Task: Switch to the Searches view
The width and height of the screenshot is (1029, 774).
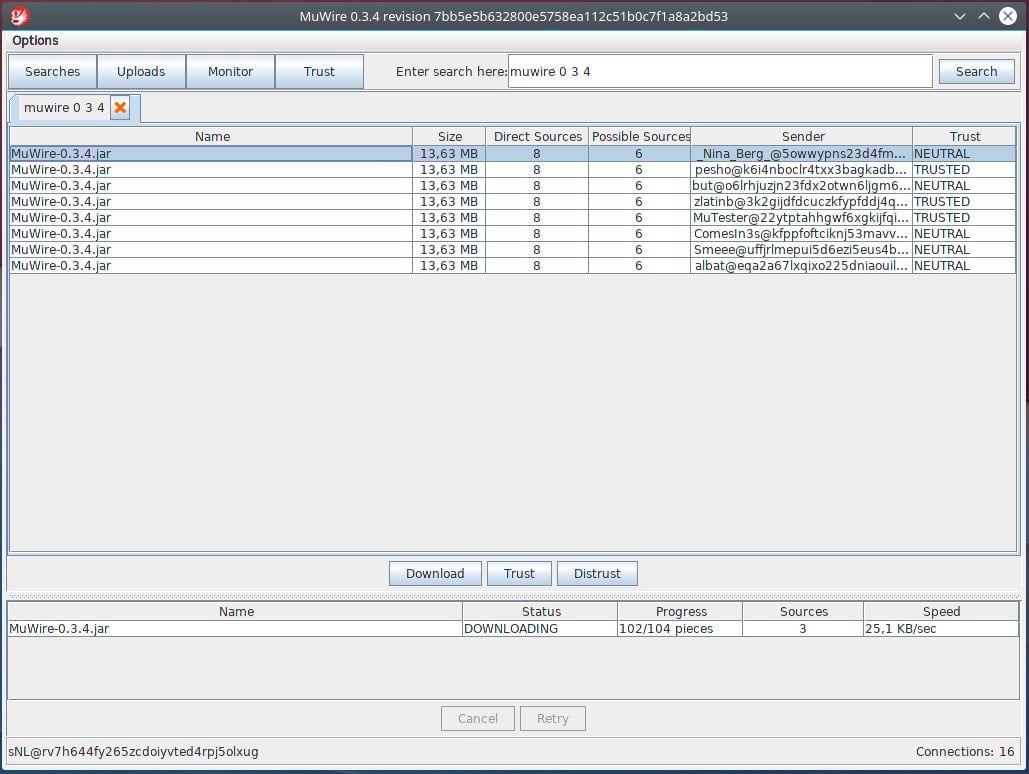Action: (x=52, y=72)
